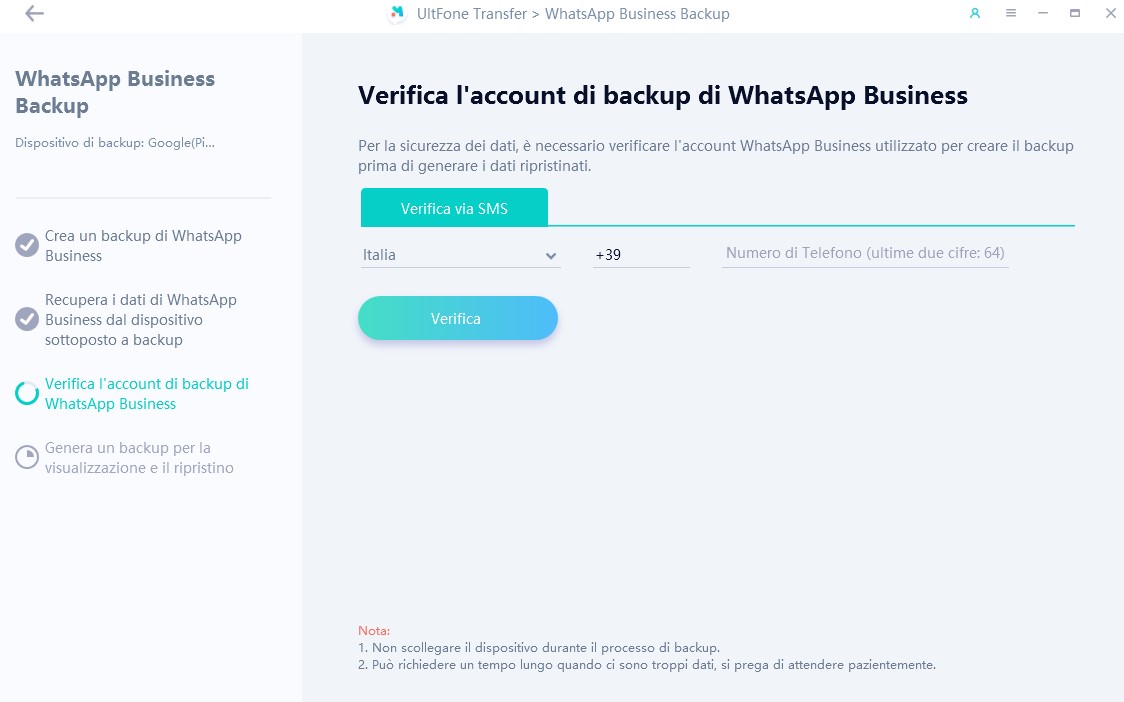Click the Dispositivo di backup: Google label

[115, 143]
